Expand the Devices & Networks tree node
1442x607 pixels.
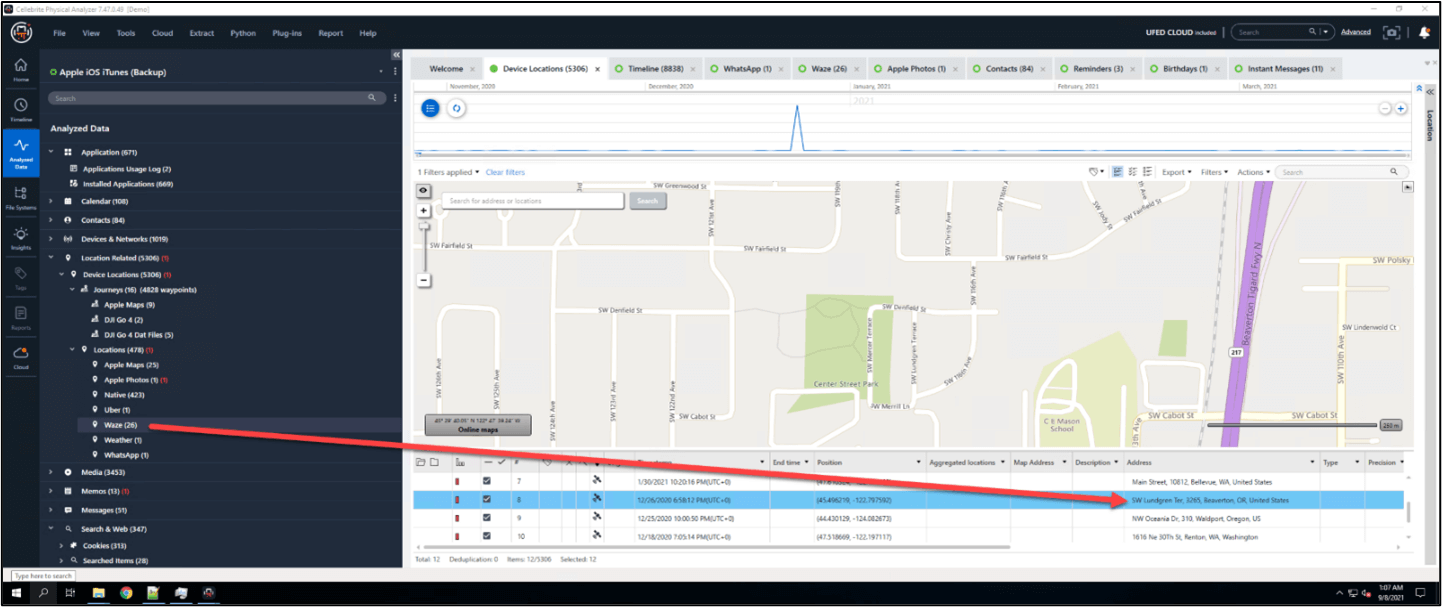point(51,239)
